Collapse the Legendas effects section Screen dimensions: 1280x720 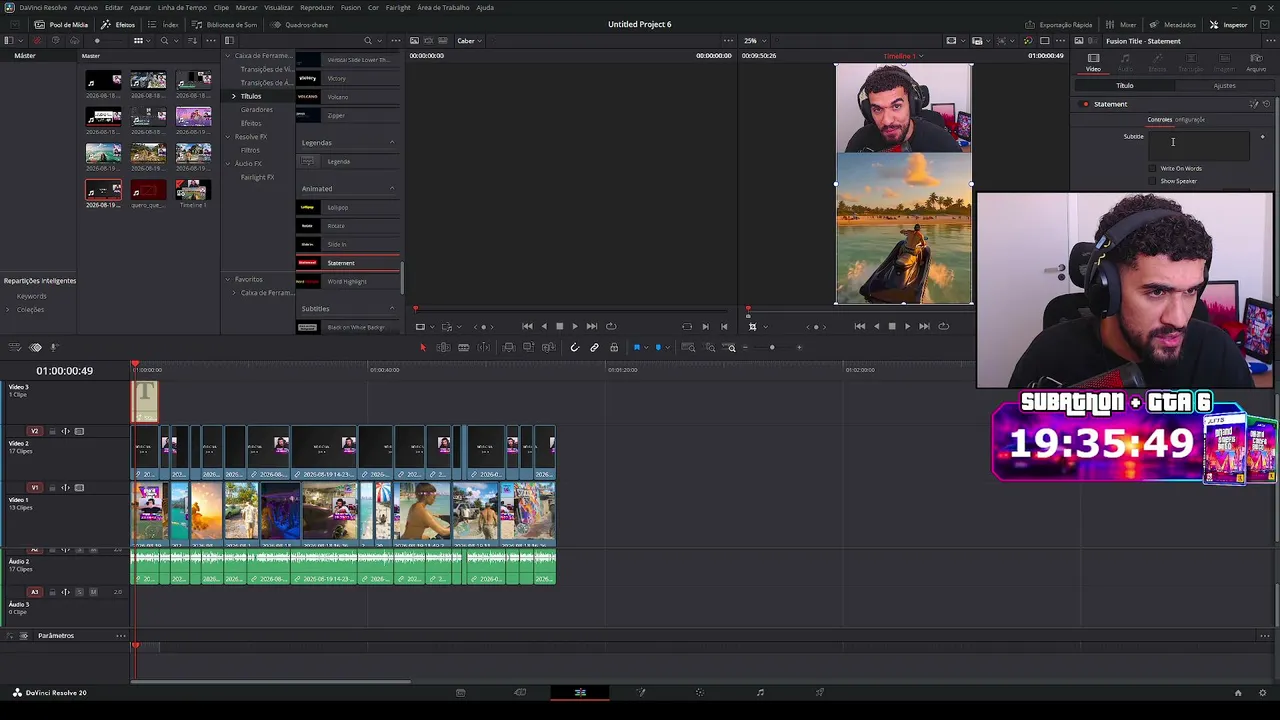[x=392, y=143]
